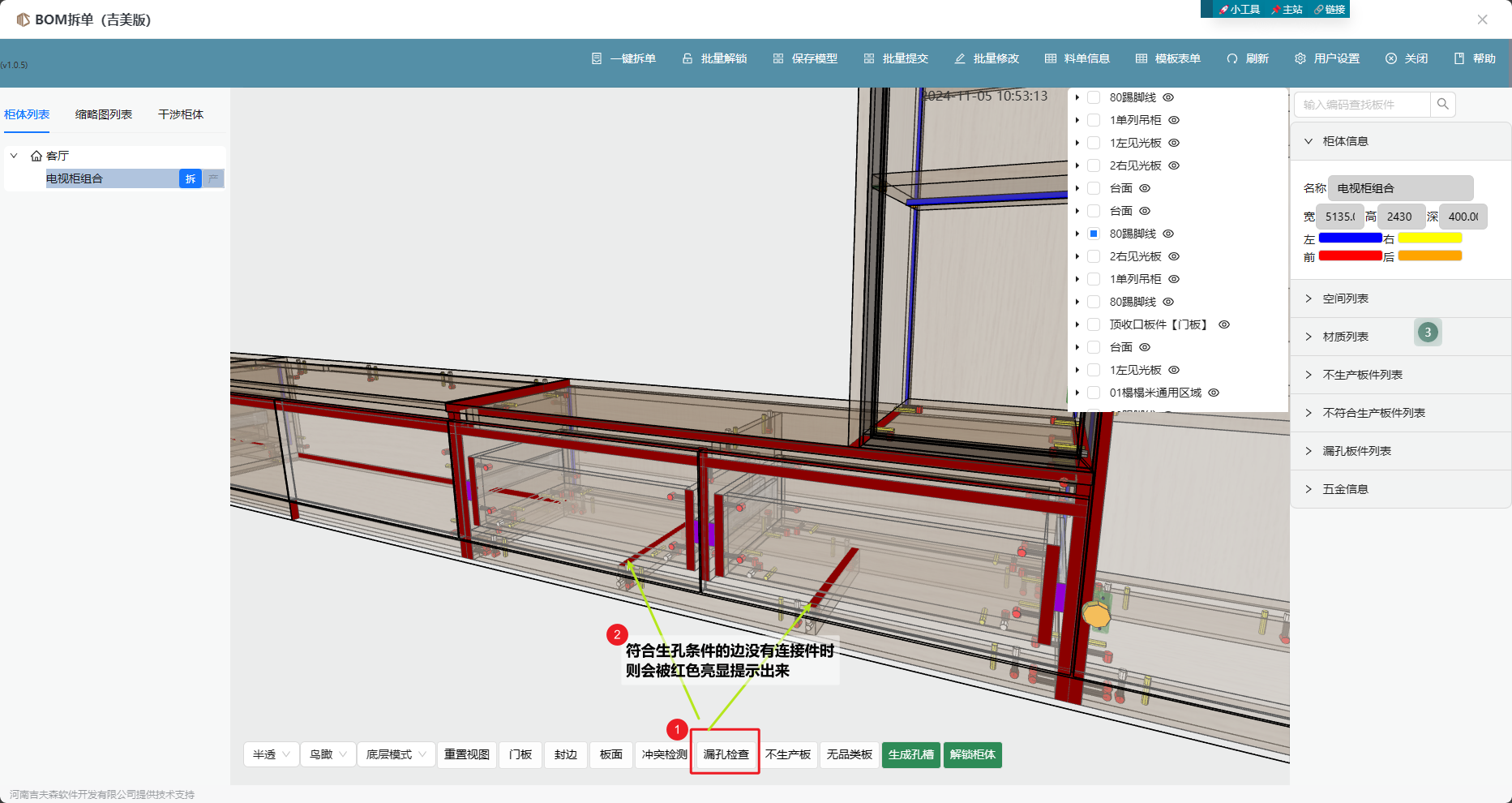This screenshot has width=1512, height=803.
Task: Collapse the 客厅 tree node
Action: [14, 156]
